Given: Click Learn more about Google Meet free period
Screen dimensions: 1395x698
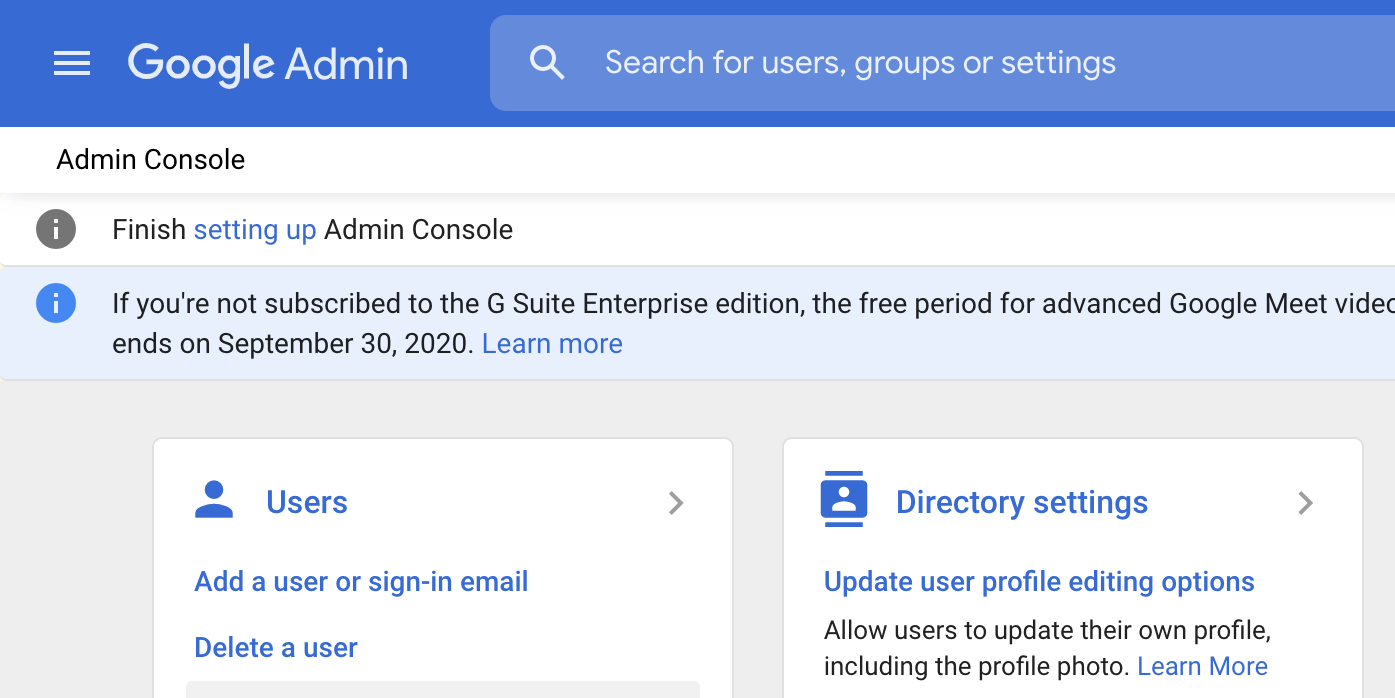Looking at the screenshot, I should 551,343.
